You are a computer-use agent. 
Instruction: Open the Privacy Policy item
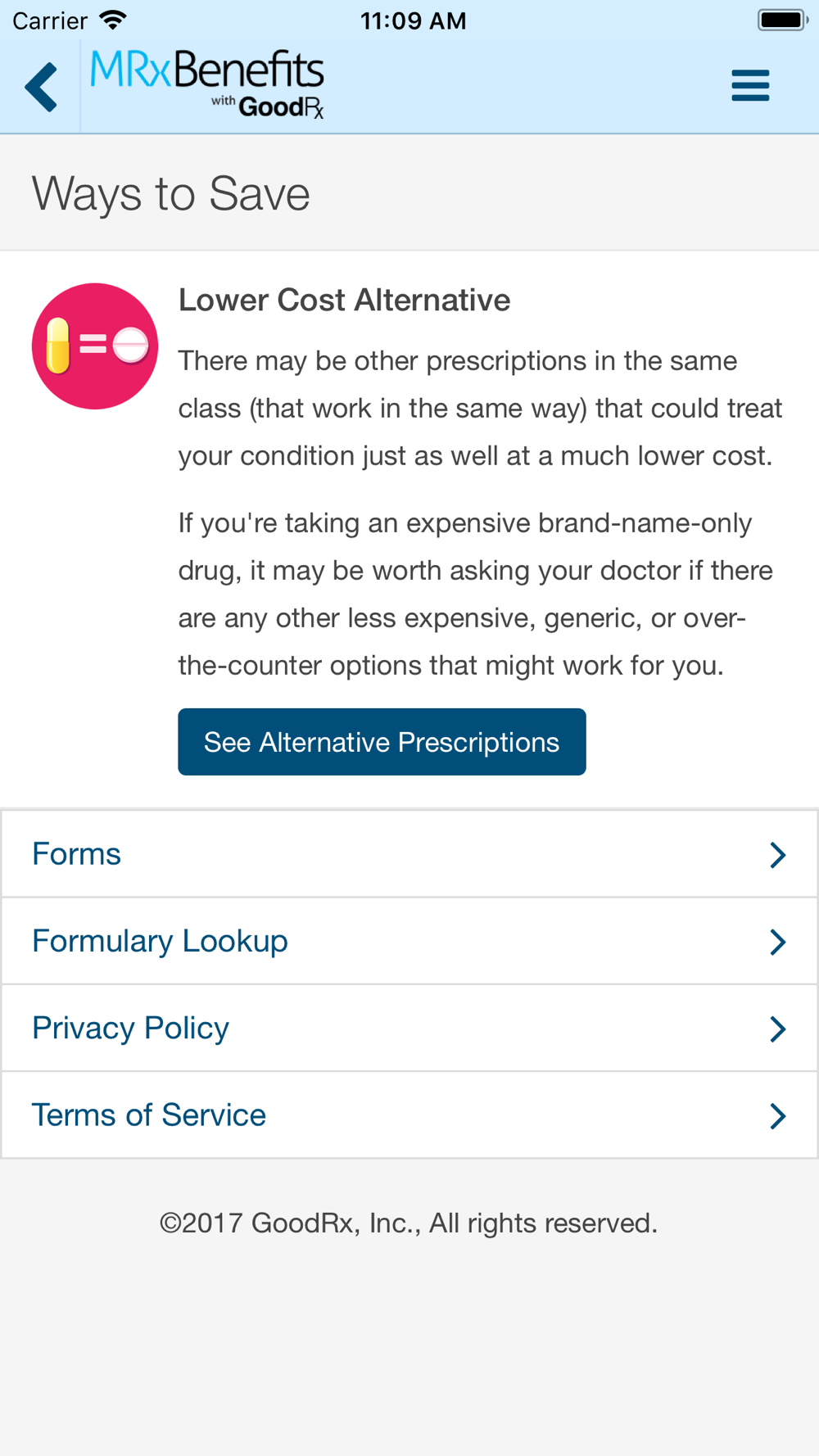tap(131, 1028)
